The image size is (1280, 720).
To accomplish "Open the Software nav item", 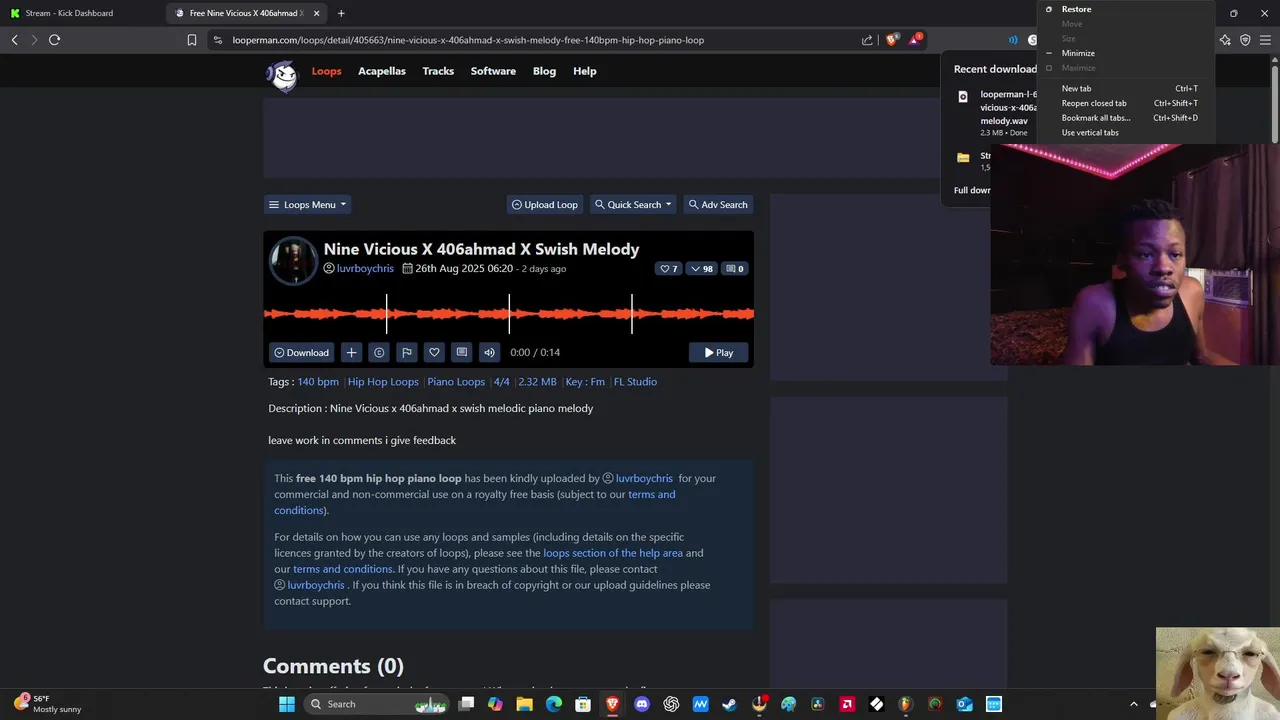I will [x=493, y=71].
